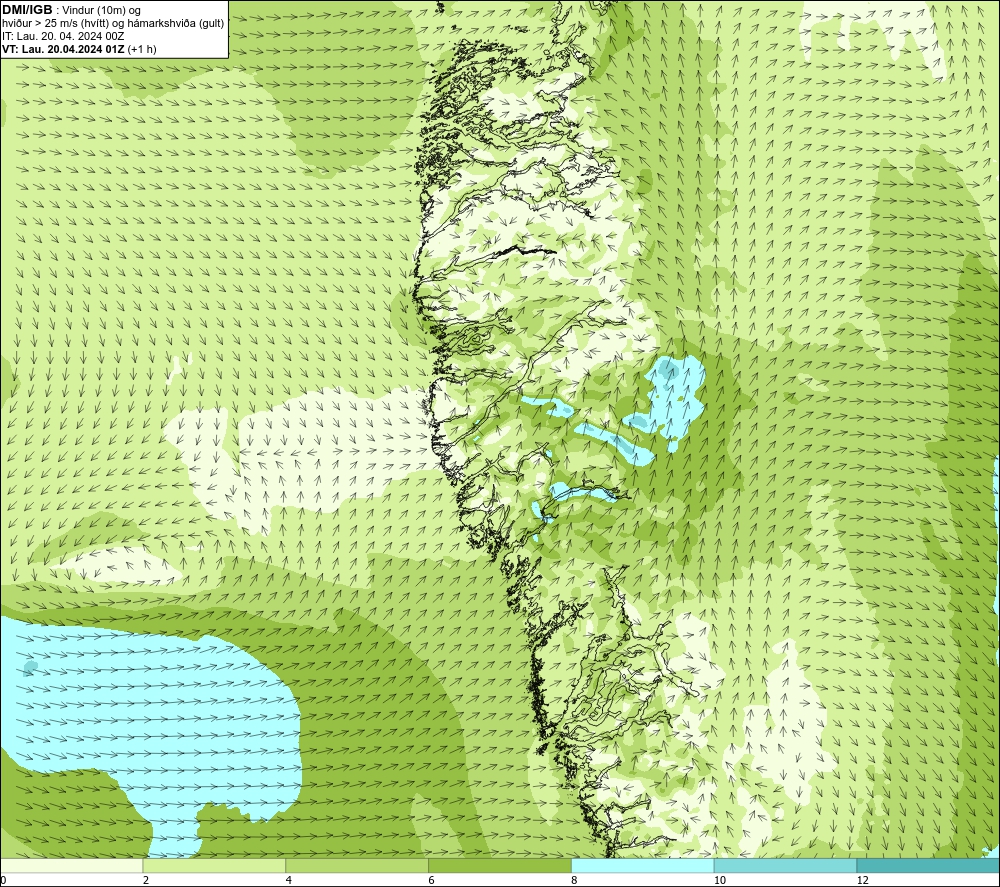Screen dimensions: 1000x887
Task: Click the 8–10 m/s light cyan scale swatch
Action: tap(643, 866)
